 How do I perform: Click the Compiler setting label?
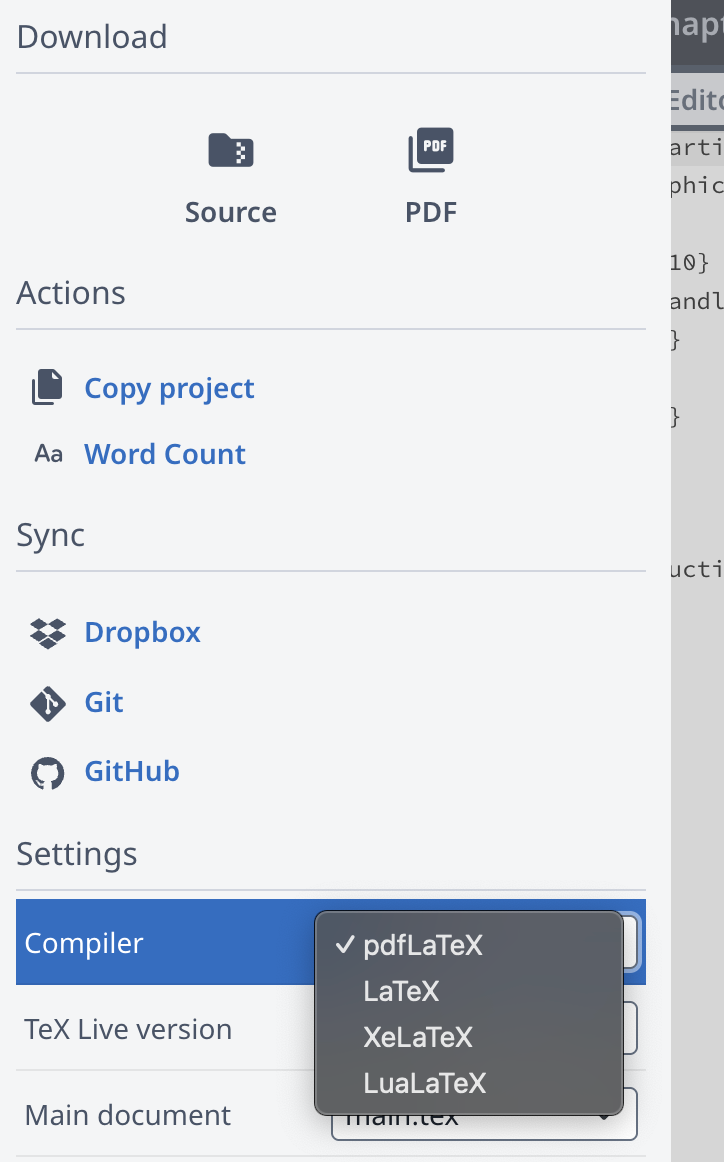pos(84,943)
